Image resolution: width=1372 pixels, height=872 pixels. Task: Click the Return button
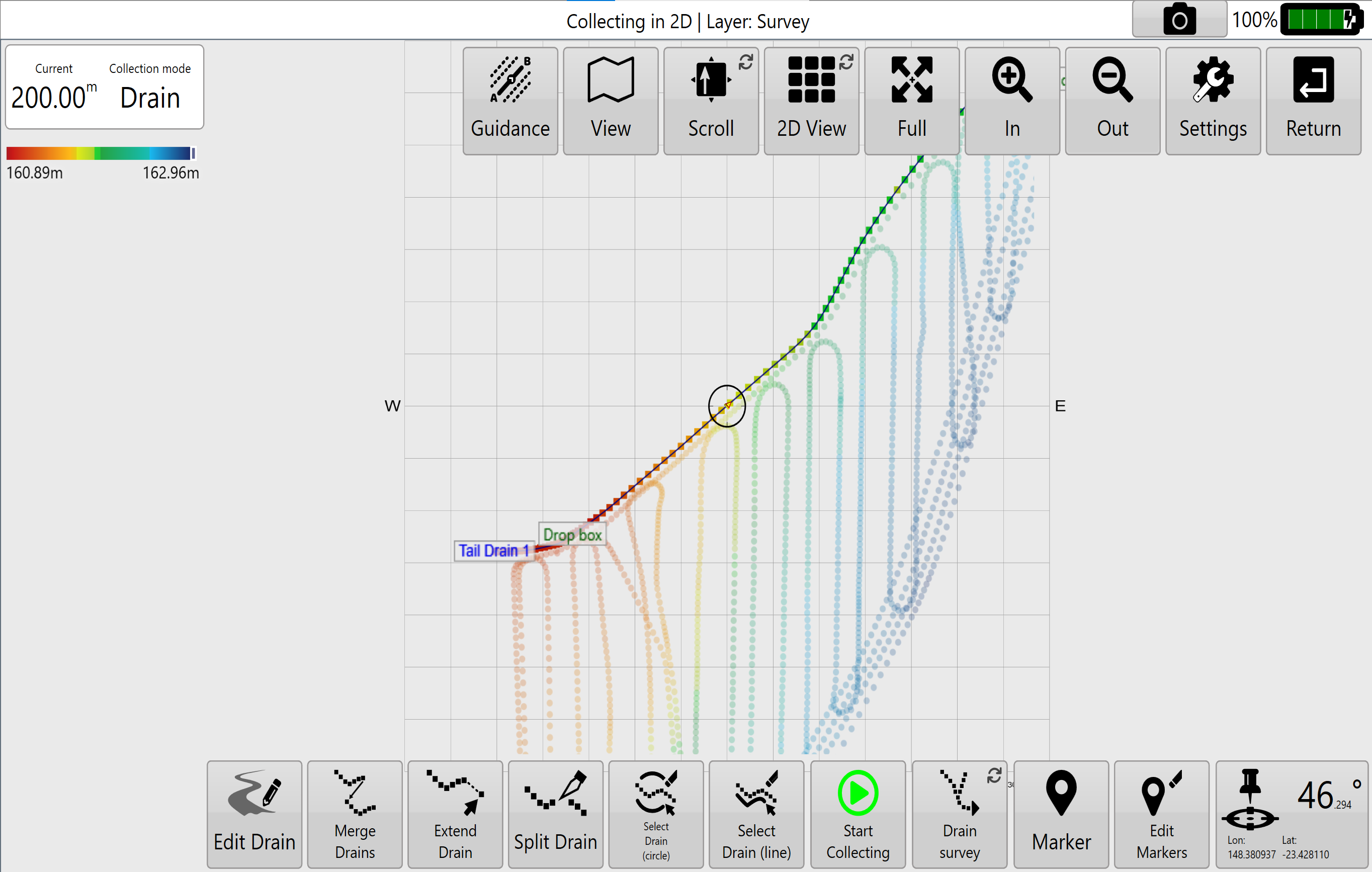pyautogui.click(x=1313, y=100)
